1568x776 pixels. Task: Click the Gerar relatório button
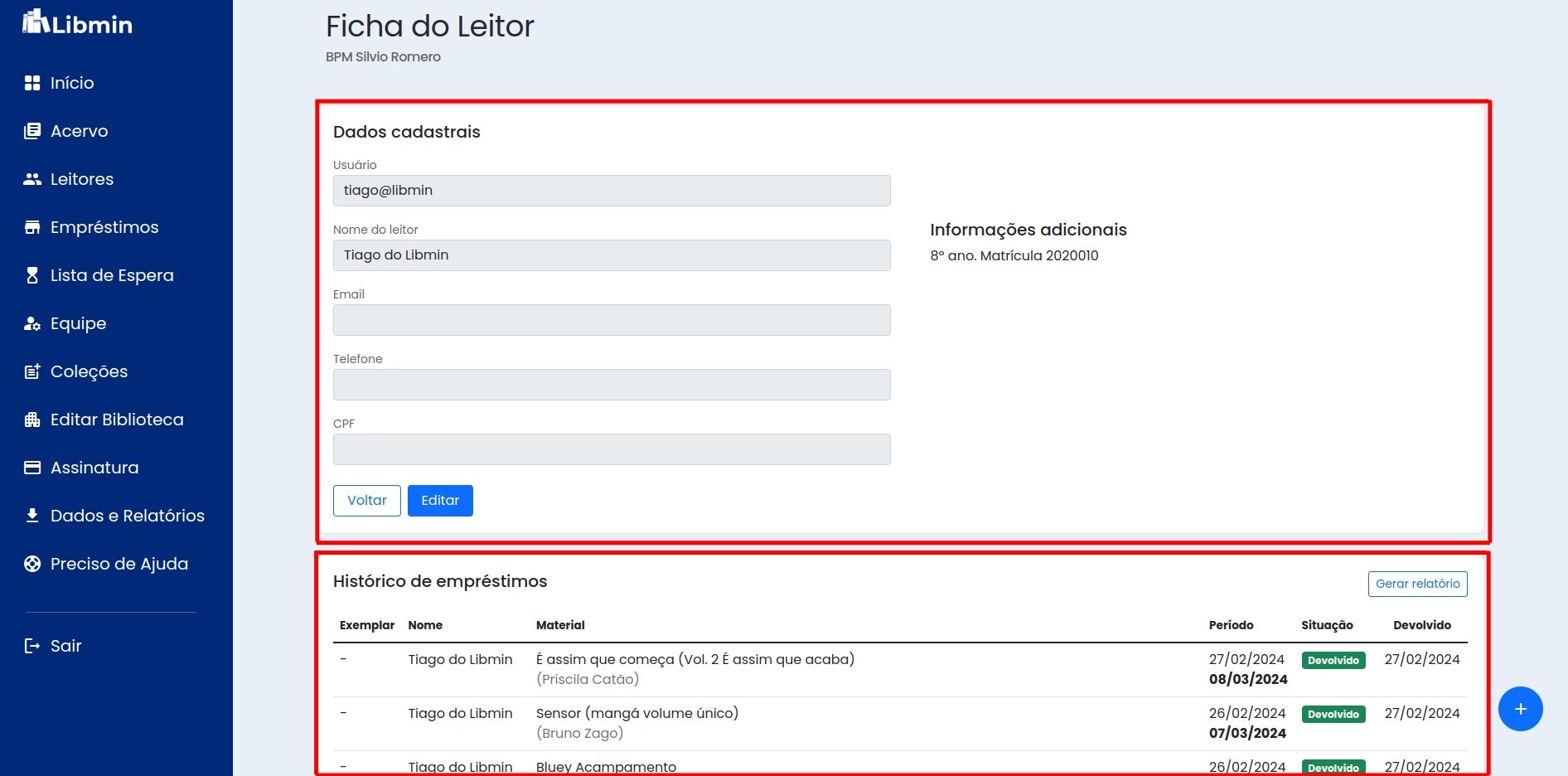click(x=1417, y=584)
